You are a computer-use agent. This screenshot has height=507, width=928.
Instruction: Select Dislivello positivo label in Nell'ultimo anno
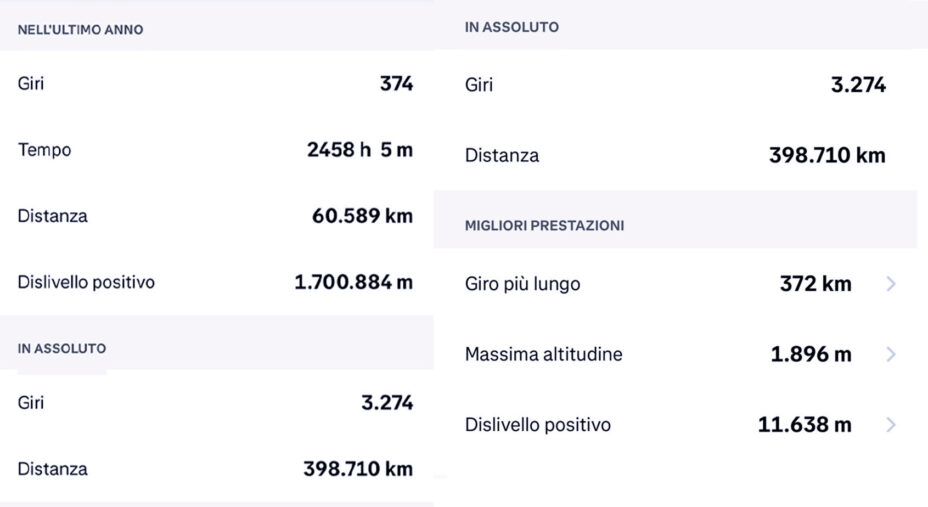[x=86, y=282]
